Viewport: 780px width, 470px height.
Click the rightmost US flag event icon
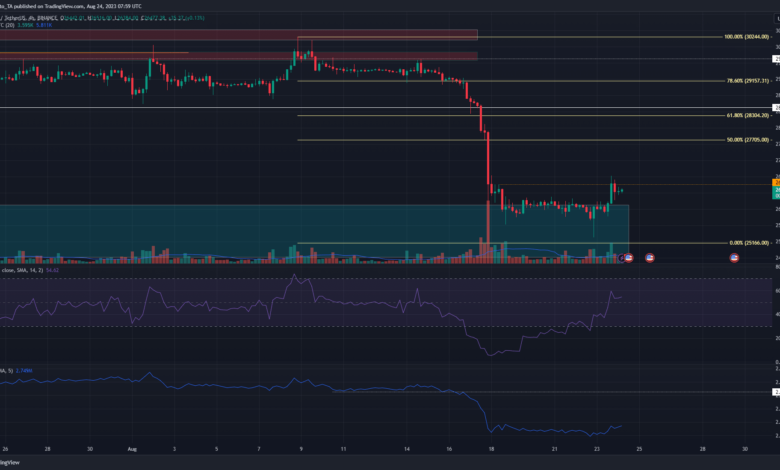coord(735,257)
